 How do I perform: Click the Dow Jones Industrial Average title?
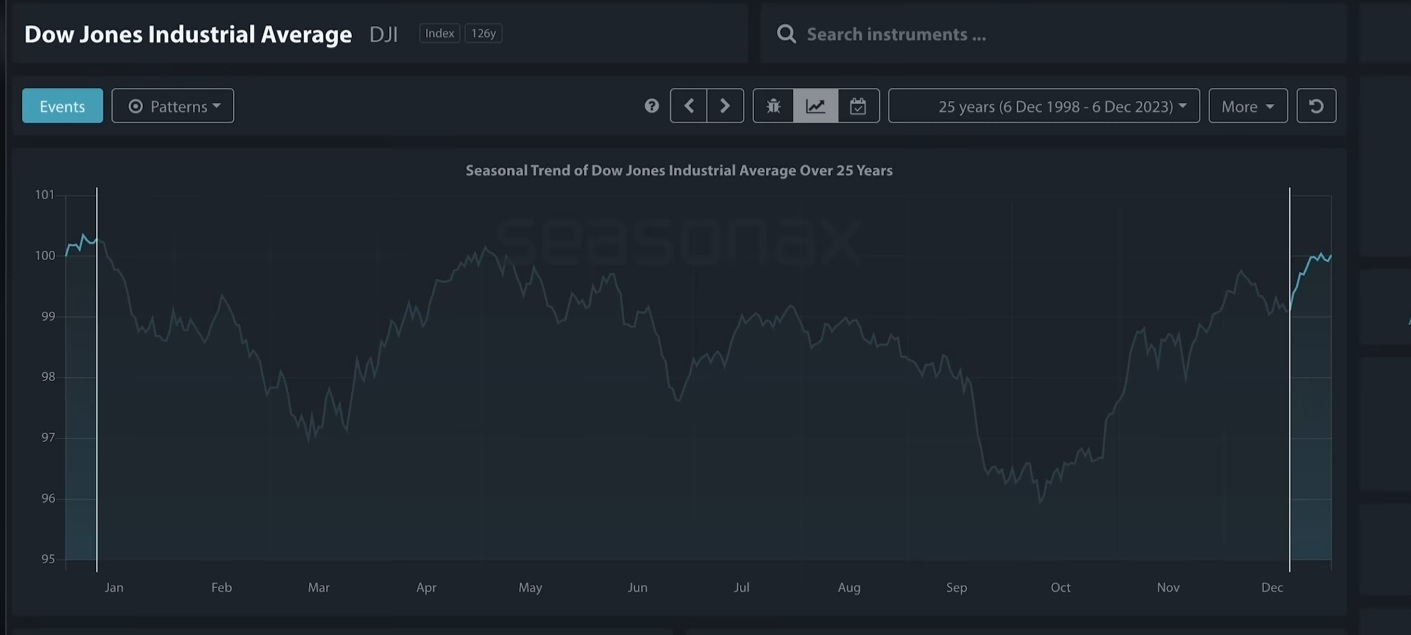tap(188, 34)
